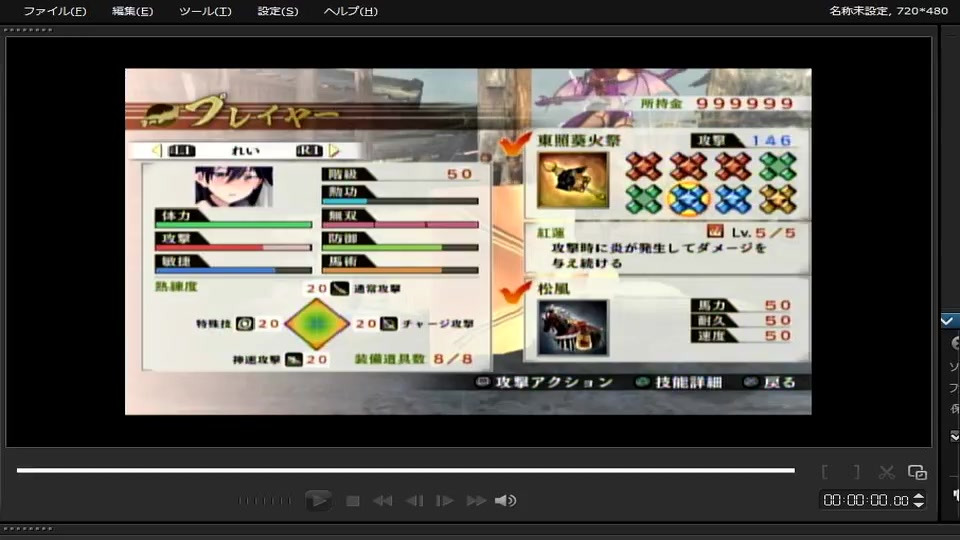This screenshot has height=540, width=960.
Task: Open the 編集(E) menu
Action: (132, 11)
